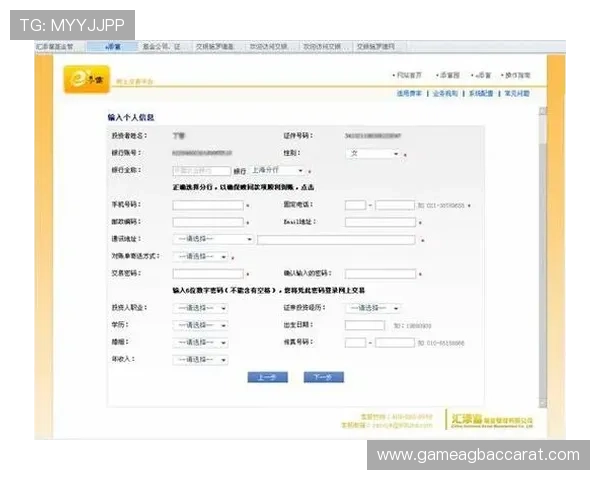
Task: Open 网站首页 in top navigation
Action: tap(408, 75)
